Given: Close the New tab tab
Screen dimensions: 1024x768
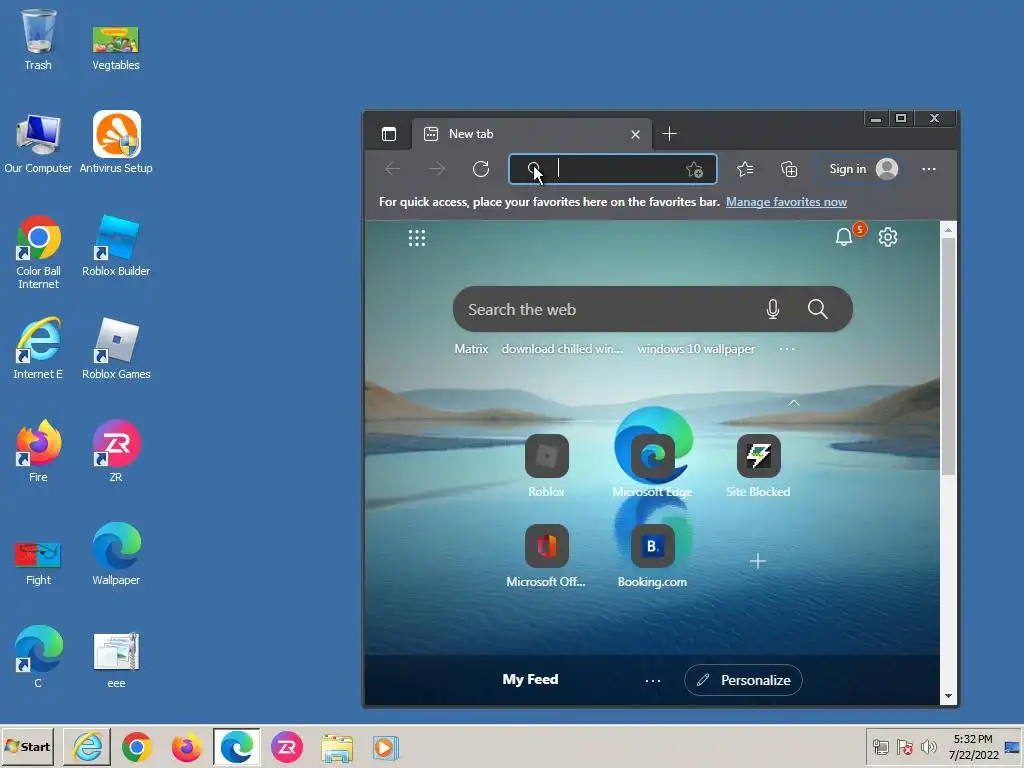Looking at the screenshot, I should (635, 135).
